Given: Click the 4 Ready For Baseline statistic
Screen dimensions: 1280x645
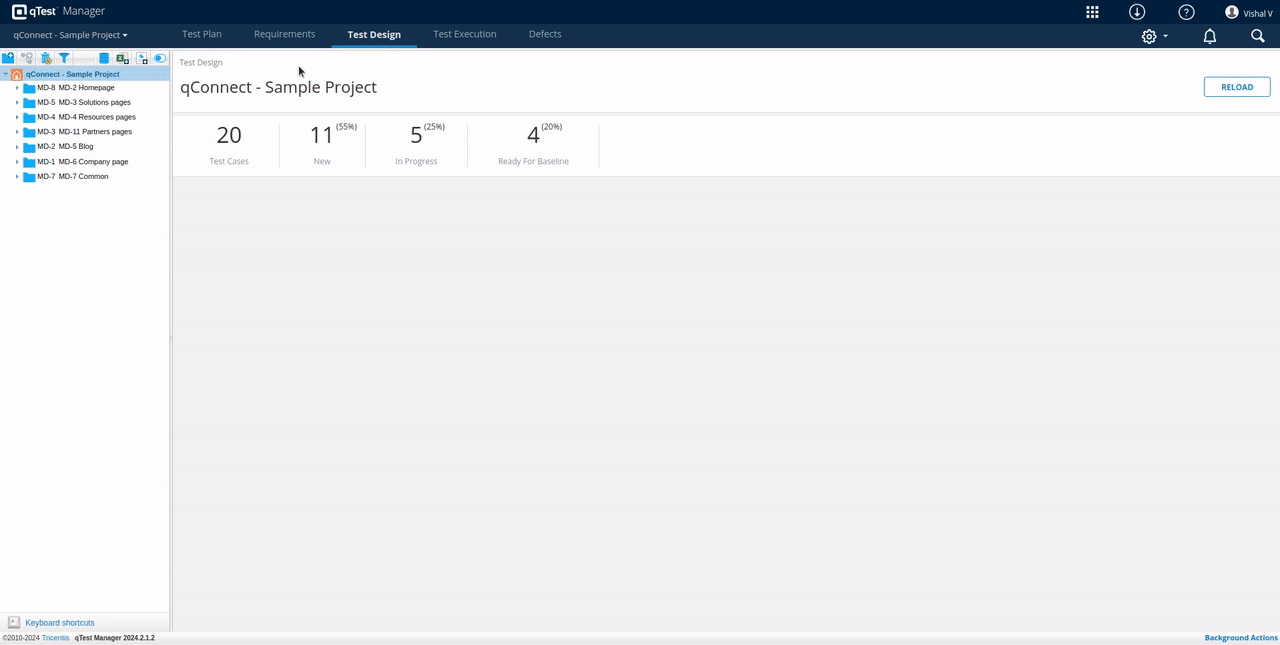Looking at the screenshot, I should click(x=533, y=145).
